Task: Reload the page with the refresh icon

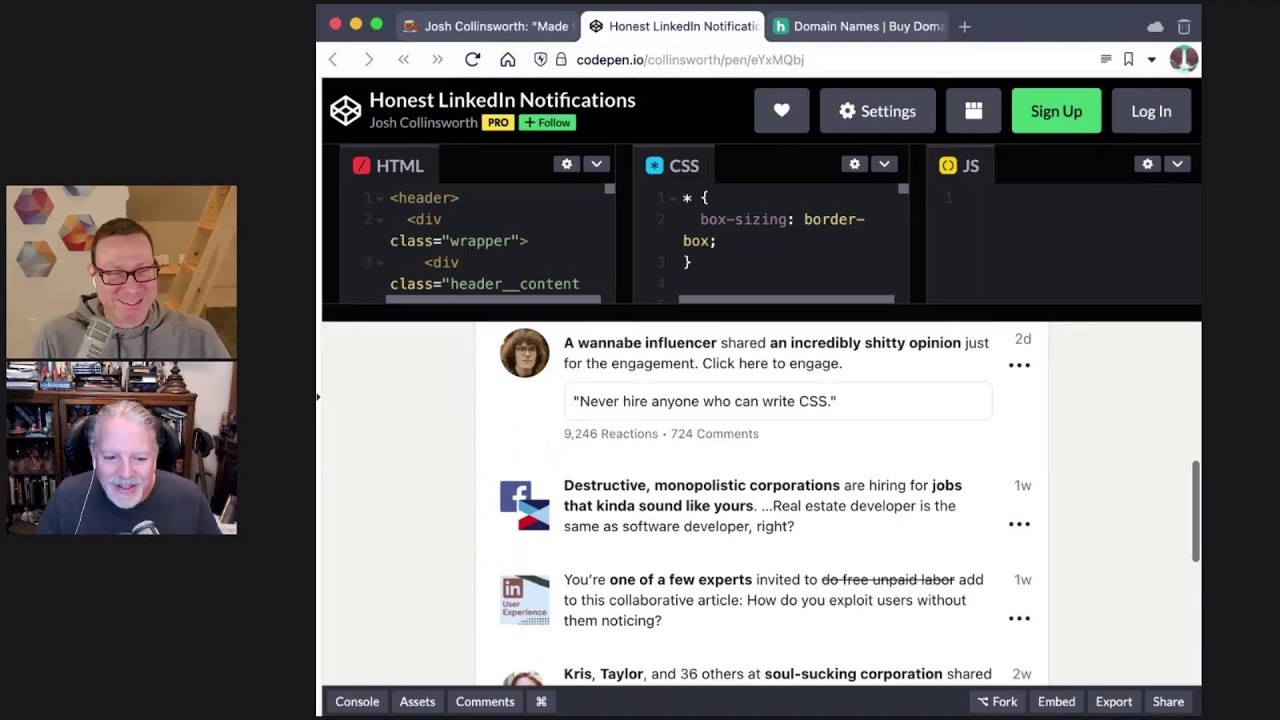Action: point(472,59)
